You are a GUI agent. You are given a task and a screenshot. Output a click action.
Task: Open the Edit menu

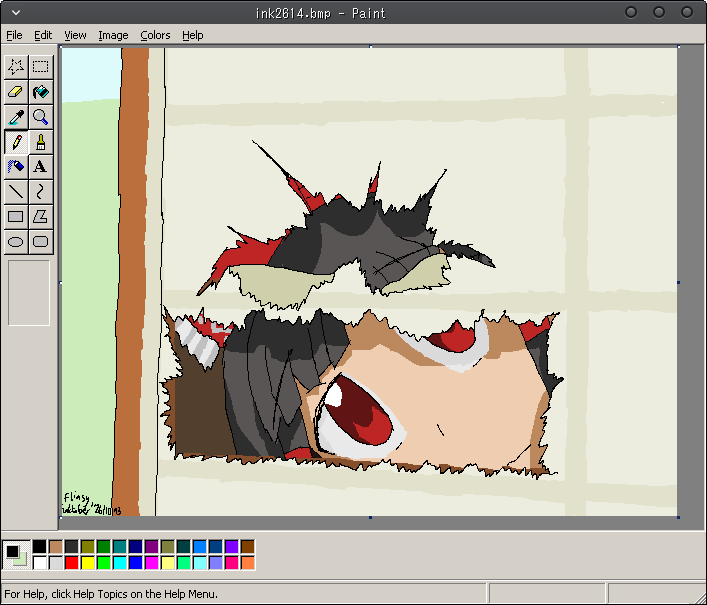pos(43,35)
